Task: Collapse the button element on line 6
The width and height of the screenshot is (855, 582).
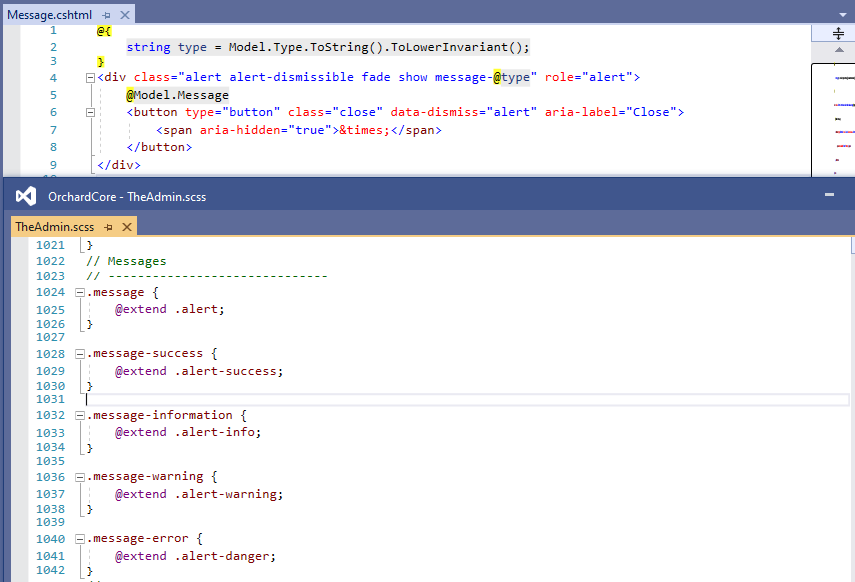Action: coord(91,112)
